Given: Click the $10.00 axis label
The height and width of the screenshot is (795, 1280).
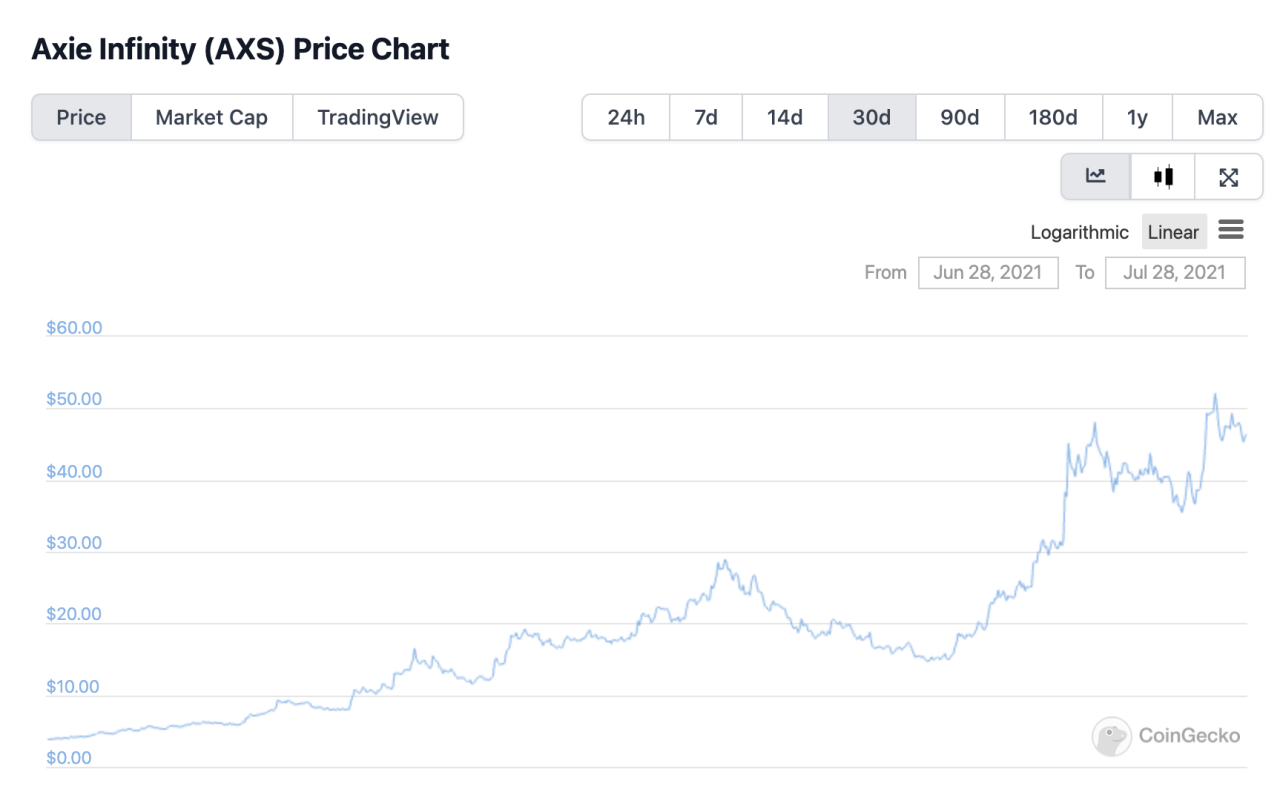Looking at the screenshot, I should pyautogui.click(x=74, y=686).
